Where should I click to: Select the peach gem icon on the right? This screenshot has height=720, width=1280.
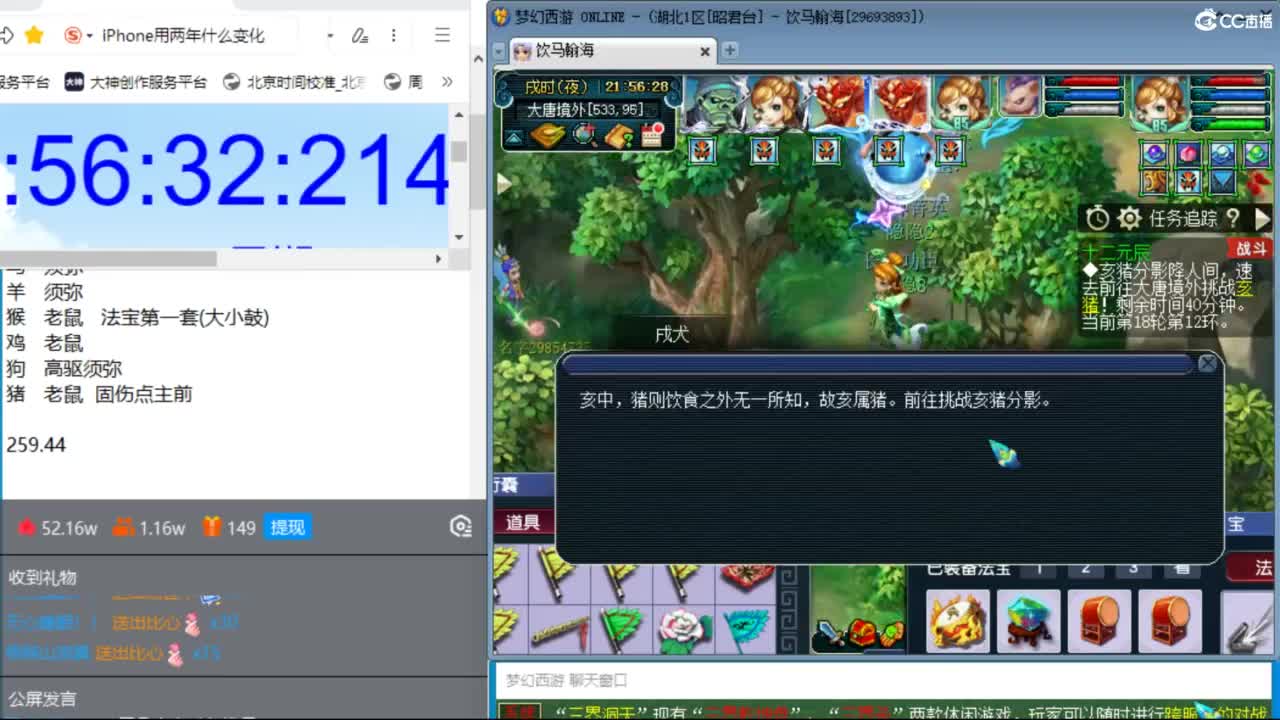click(1188, 153)
